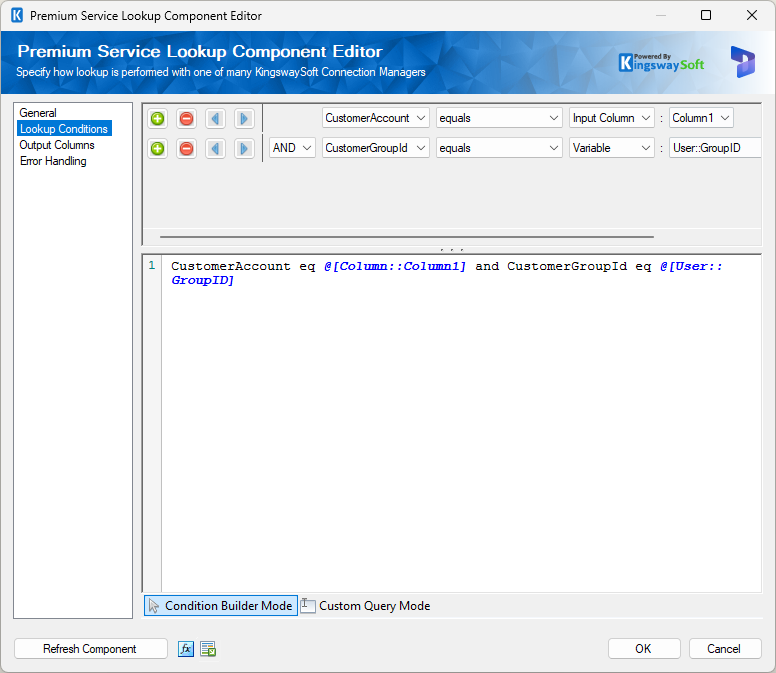Confirm with the OK button
776x673 pixels.
coord(644,649)
